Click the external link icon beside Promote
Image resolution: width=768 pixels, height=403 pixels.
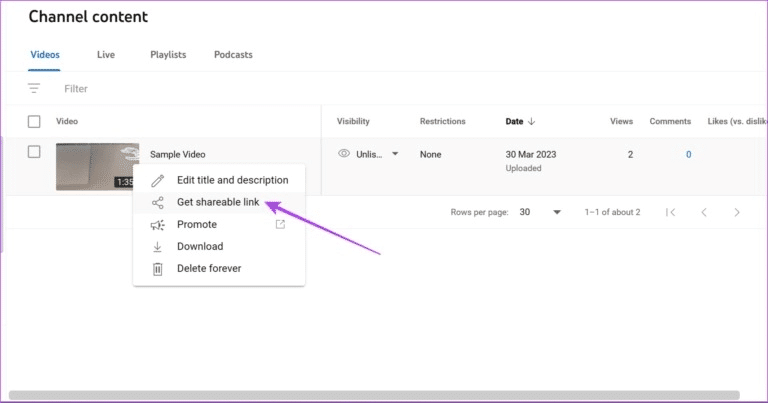(280, 225)
